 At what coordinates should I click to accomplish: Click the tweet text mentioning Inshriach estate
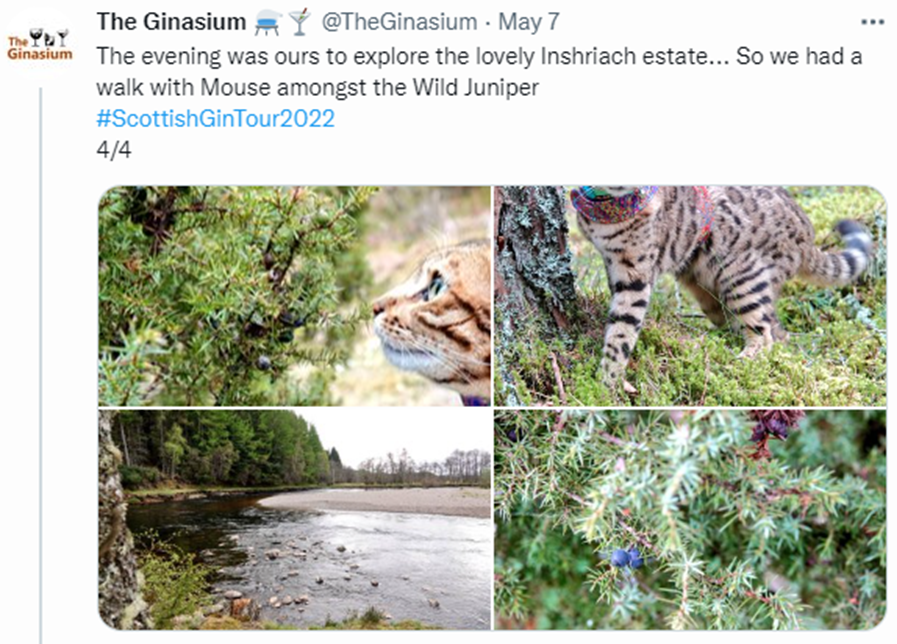pyautogui.click(x=480, y=56)
